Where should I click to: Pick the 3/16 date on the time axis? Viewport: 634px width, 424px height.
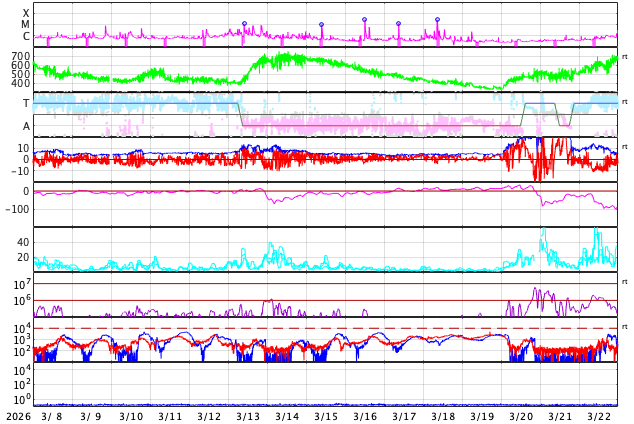pos(365,416)
